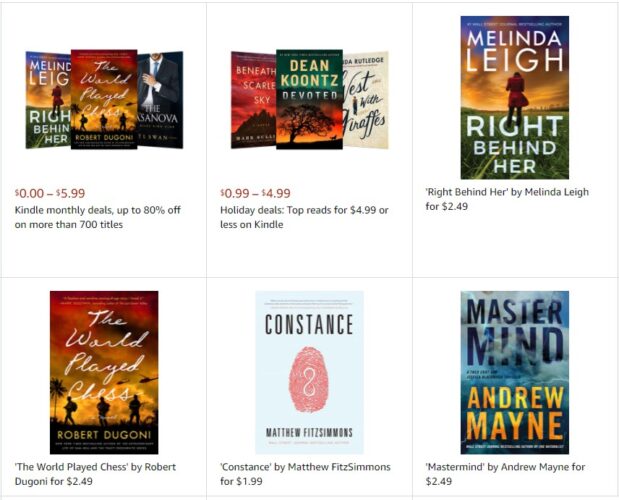The height and width of the screenshot is (500, 619).
Task: Open the Constance fingerprint book cover
Action: (x=309, y=372)
